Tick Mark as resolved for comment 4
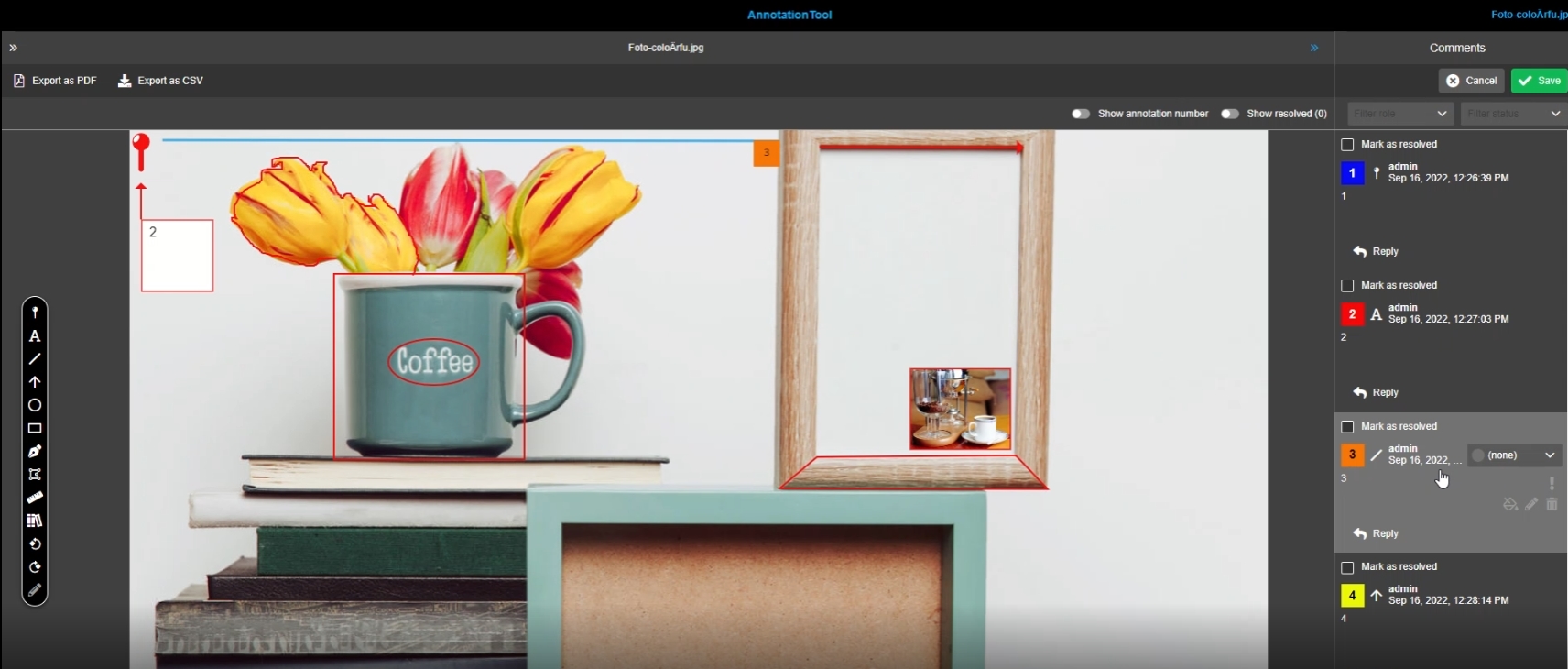 pyautogui.click(x=1347, y=567)
